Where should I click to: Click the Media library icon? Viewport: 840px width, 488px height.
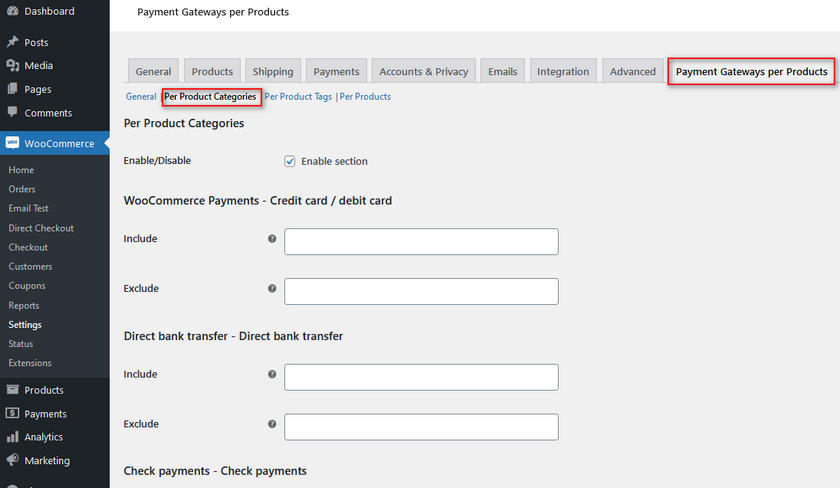point(13,65)
